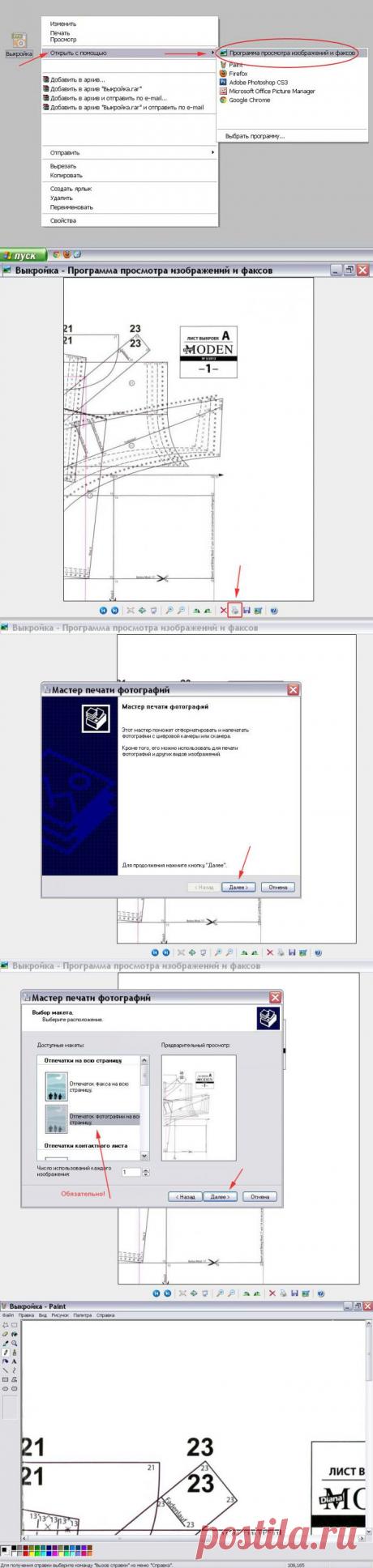Choose the Rounded Rectangle tool in Paint
The width and height of the screenshot is (373, 1568).
pos(15,1389)
